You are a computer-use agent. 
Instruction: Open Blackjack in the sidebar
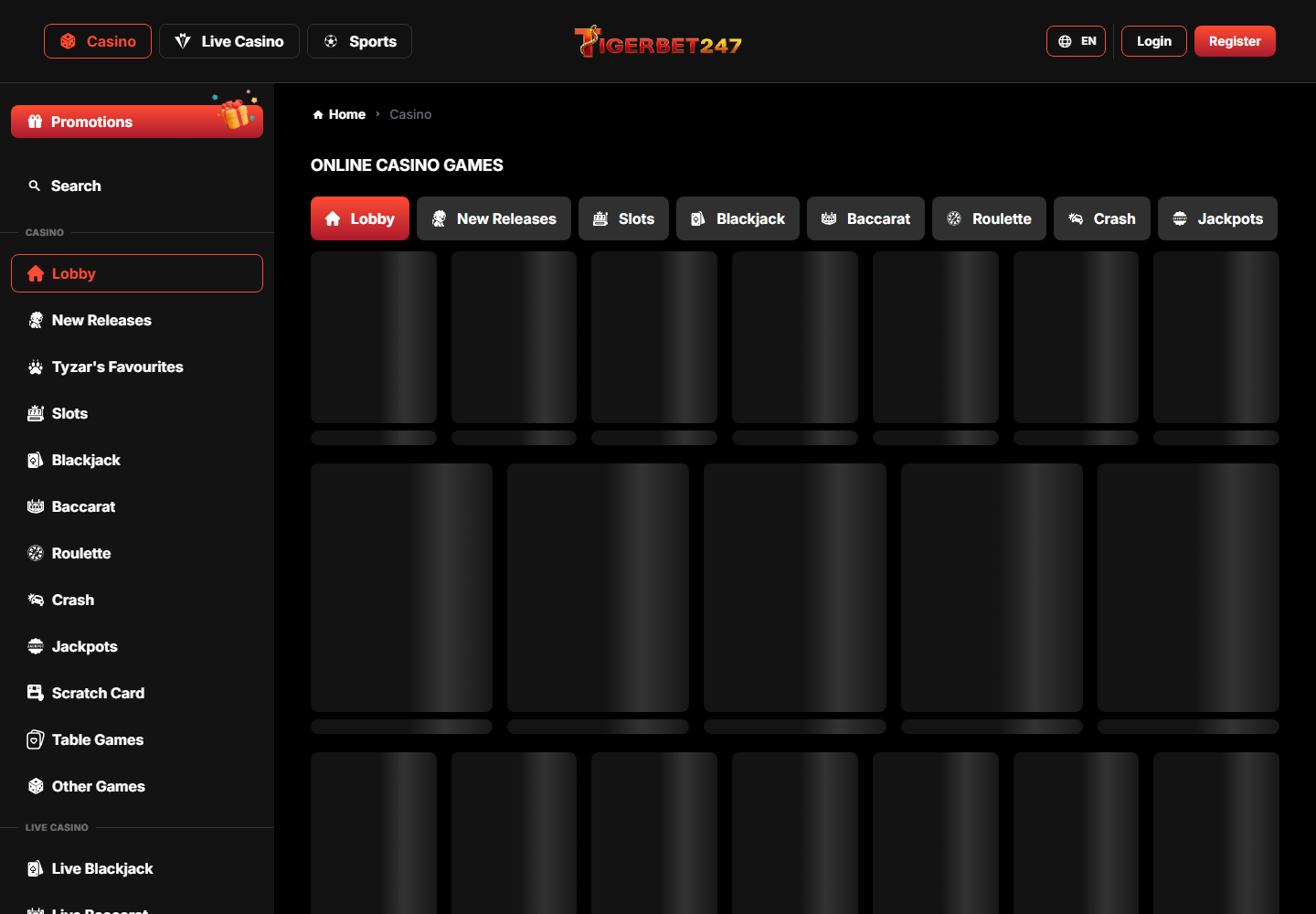pyautogui.click(x=137, y=460)
